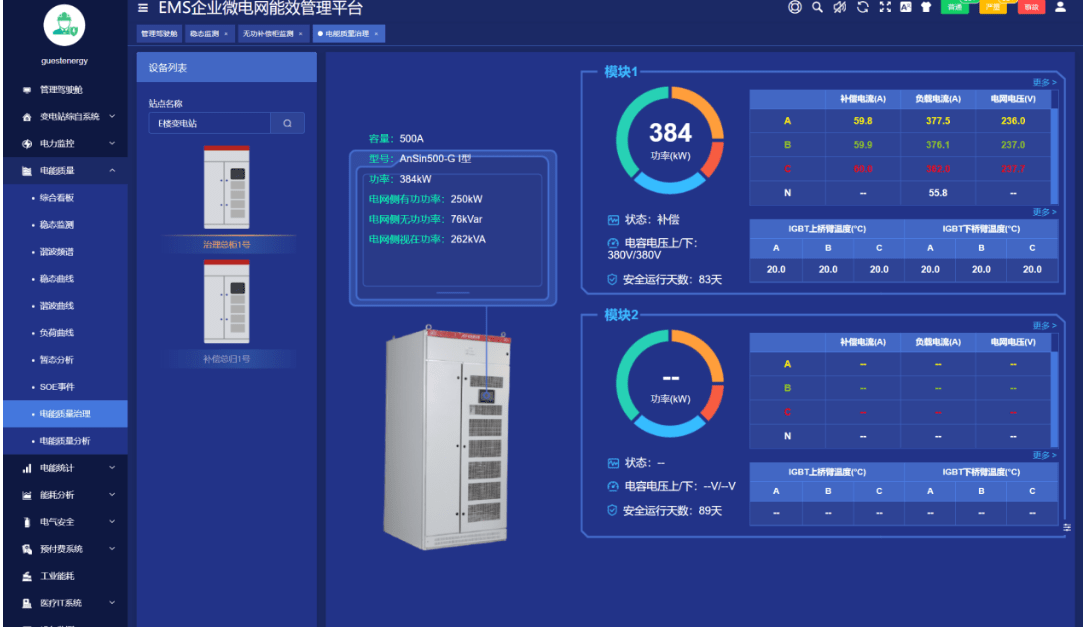Image resolution: width=1087 pixels, height=630 pixels.
Task: Open the theme skin shirt icon
Action: click(x=926, y=8)
